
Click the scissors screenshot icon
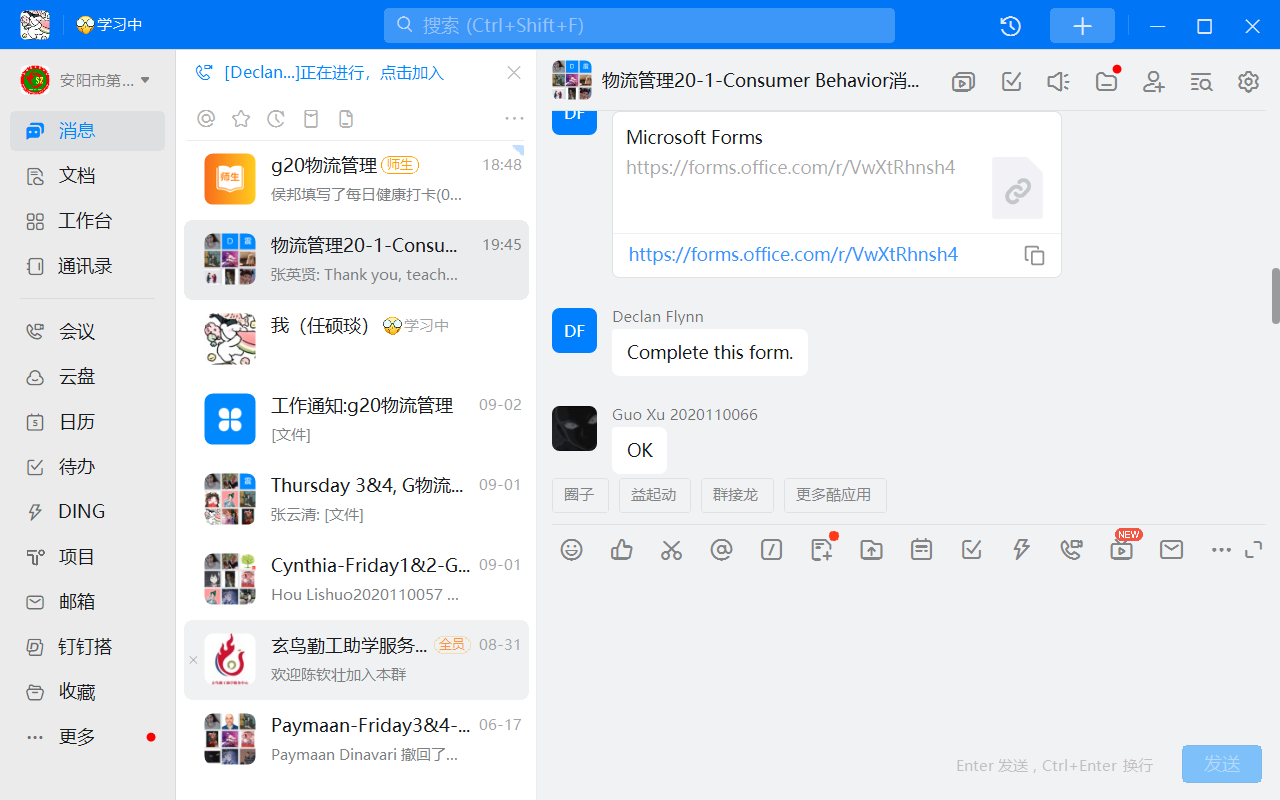coord(671,549)
